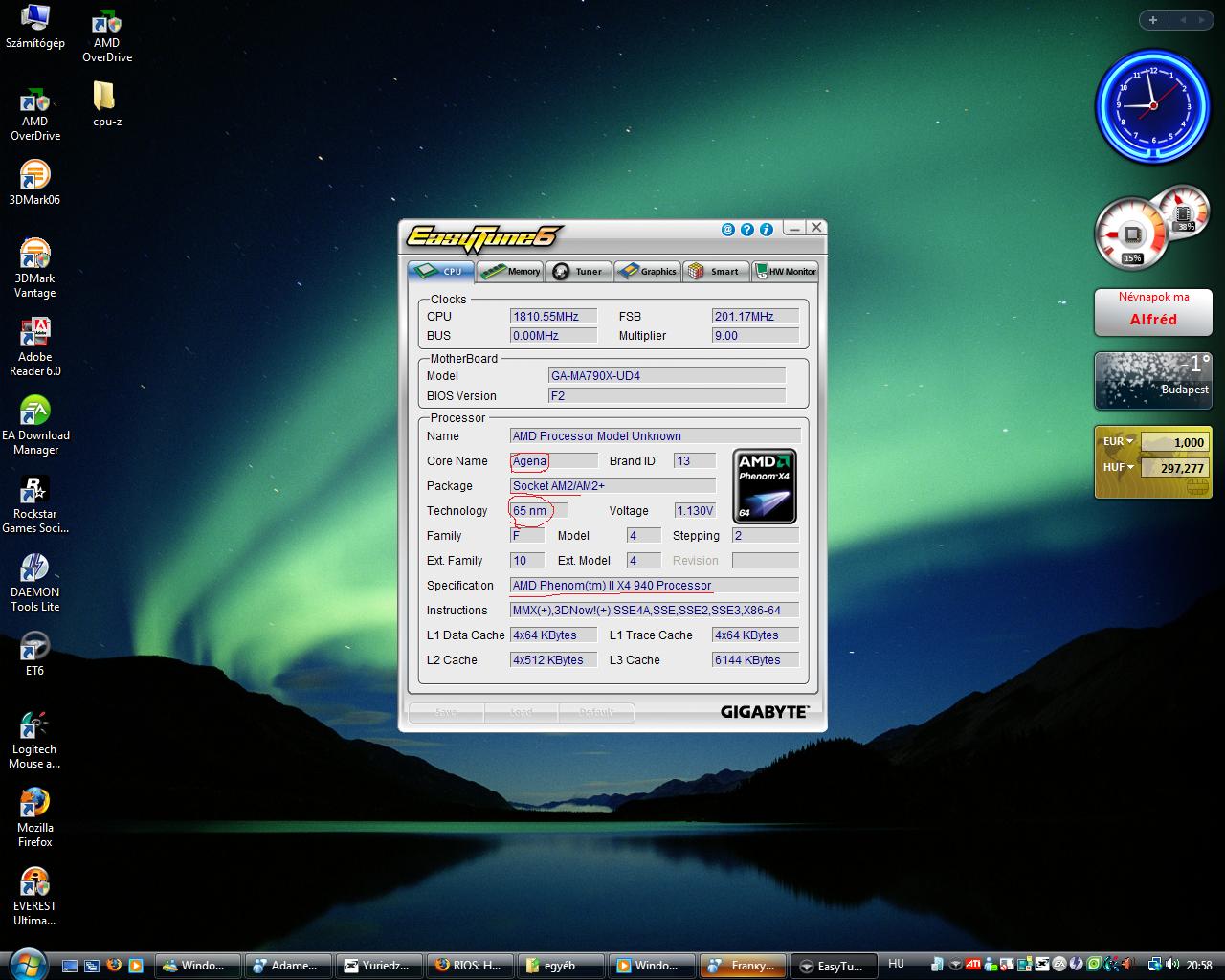Open EA Download Manager shortcut
This screenshot has height=980, width=1225.
(35, 425)
